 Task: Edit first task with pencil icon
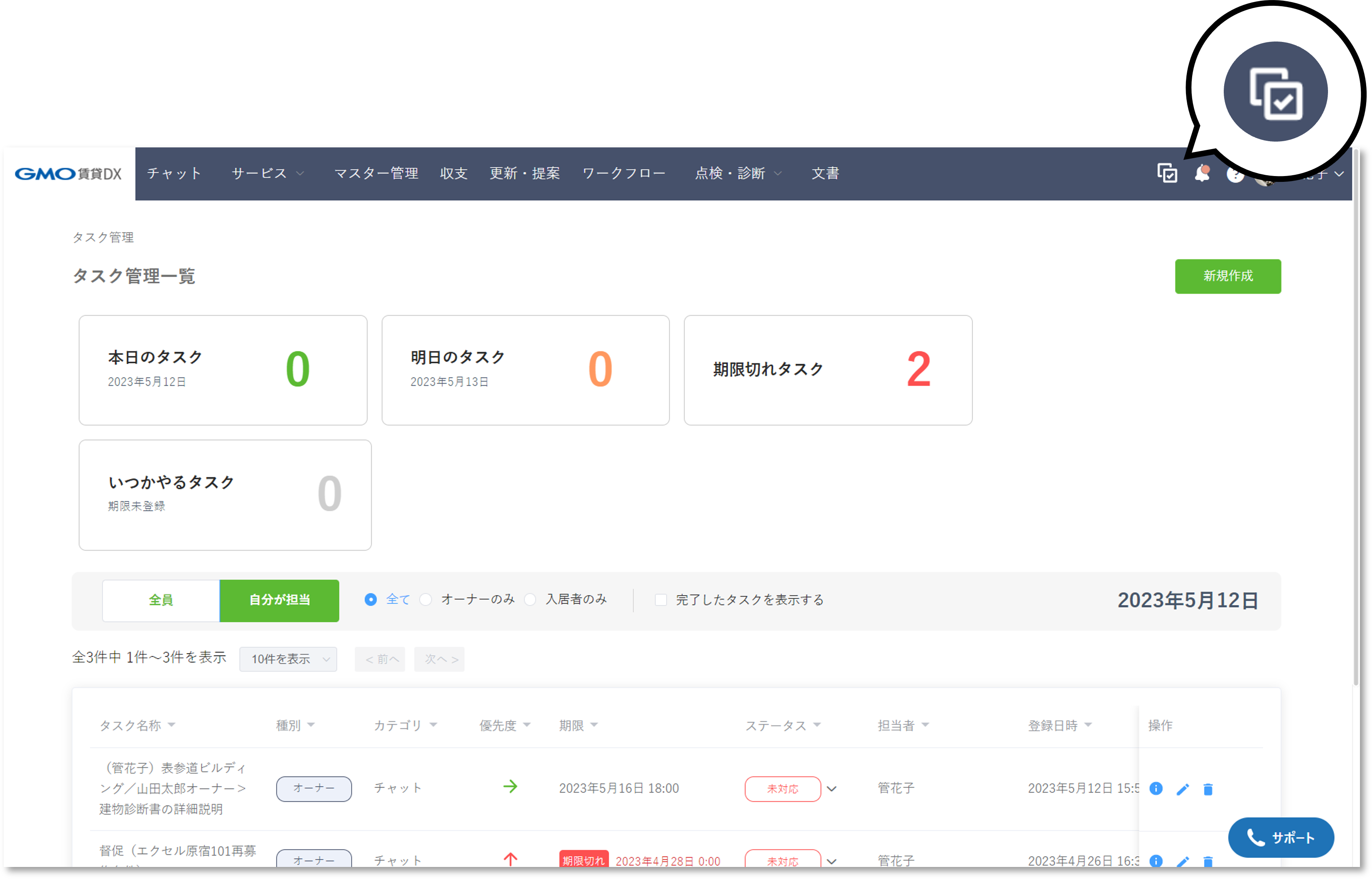1183,789
